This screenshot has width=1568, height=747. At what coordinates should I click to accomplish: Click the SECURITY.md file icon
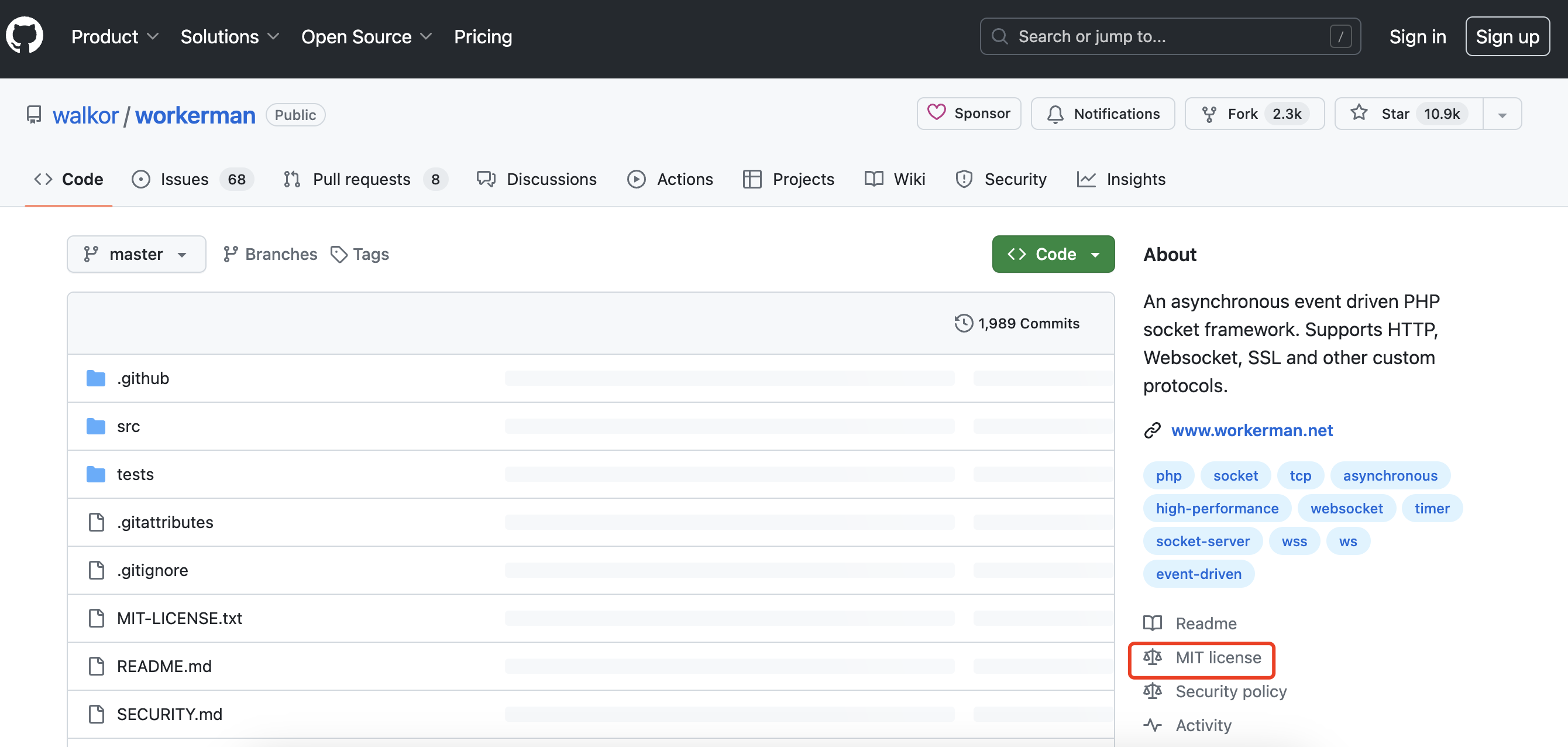96,714
